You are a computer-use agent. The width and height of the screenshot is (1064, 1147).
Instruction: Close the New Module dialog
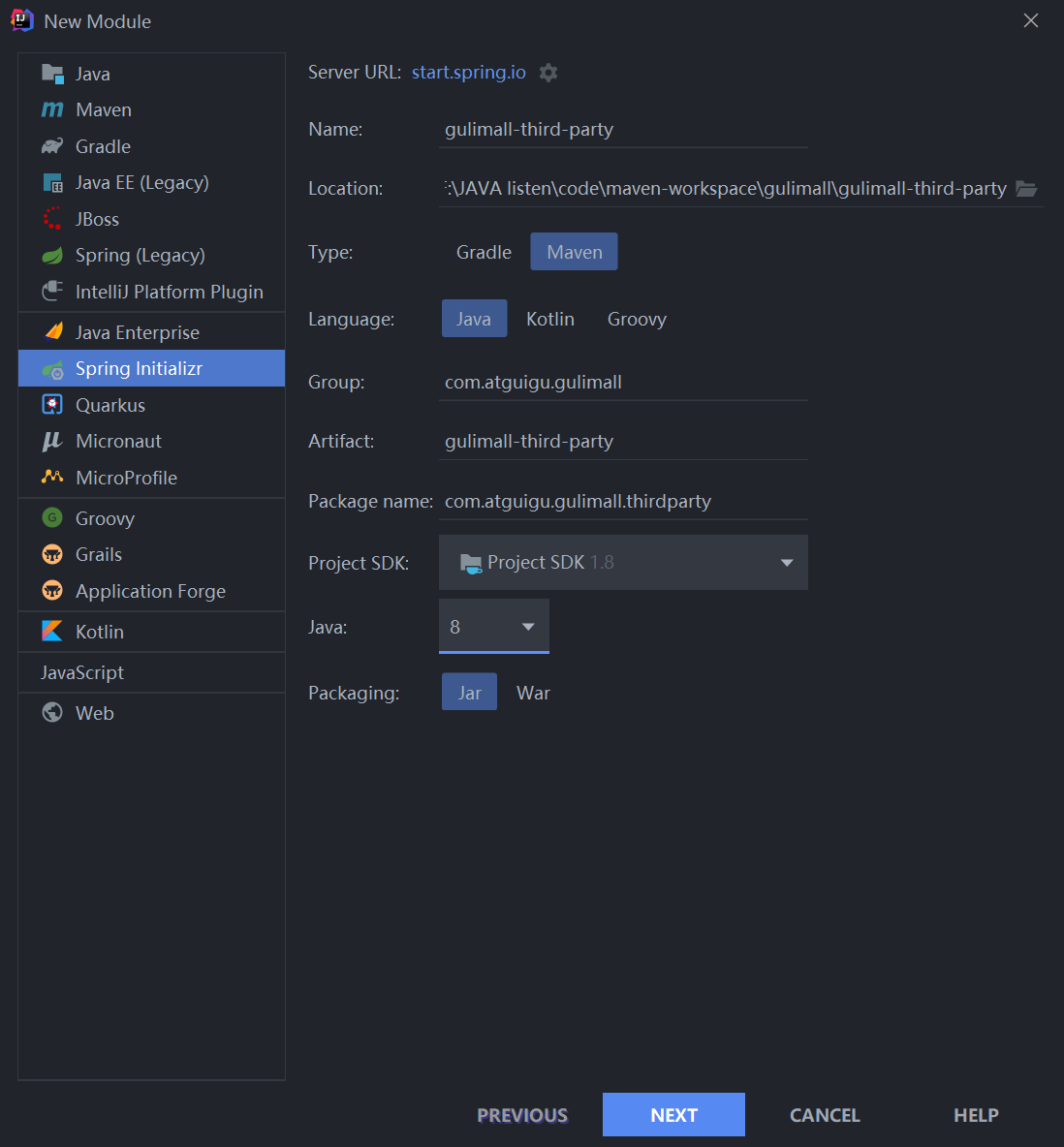point(1030,20)
